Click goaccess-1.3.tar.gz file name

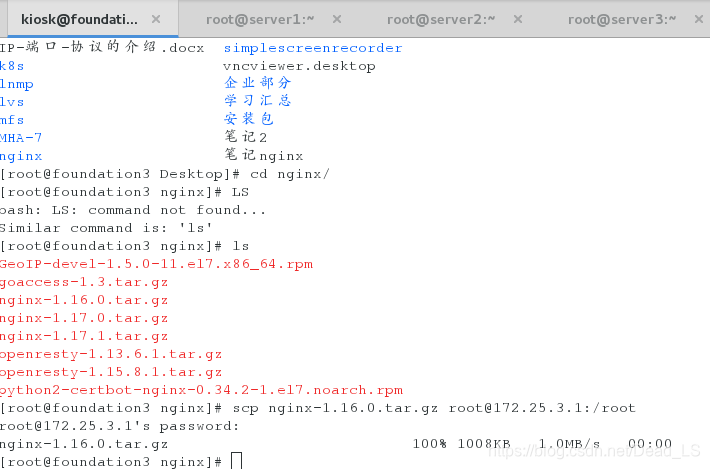point(84,282)
